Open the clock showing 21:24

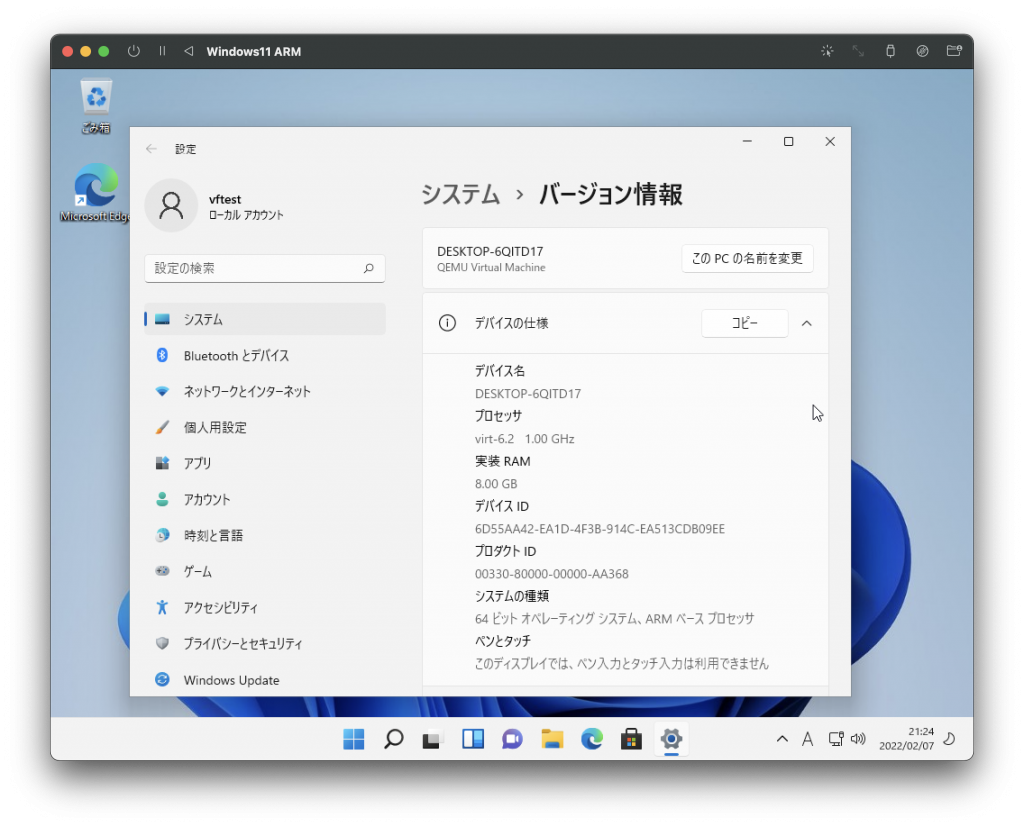(x=906, y=739)
